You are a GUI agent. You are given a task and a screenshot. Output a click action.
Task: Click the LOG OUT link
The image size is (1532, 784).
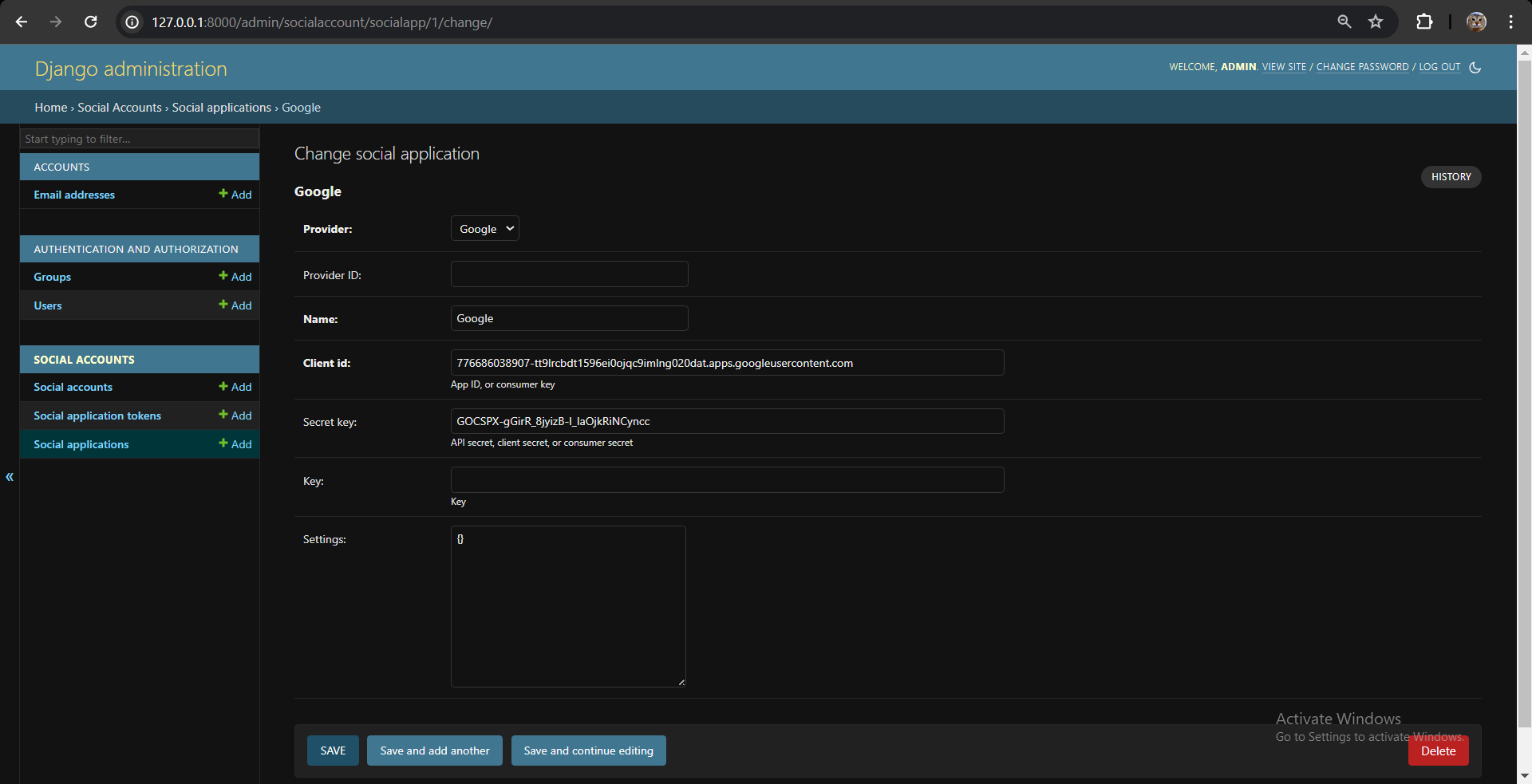1439,67
